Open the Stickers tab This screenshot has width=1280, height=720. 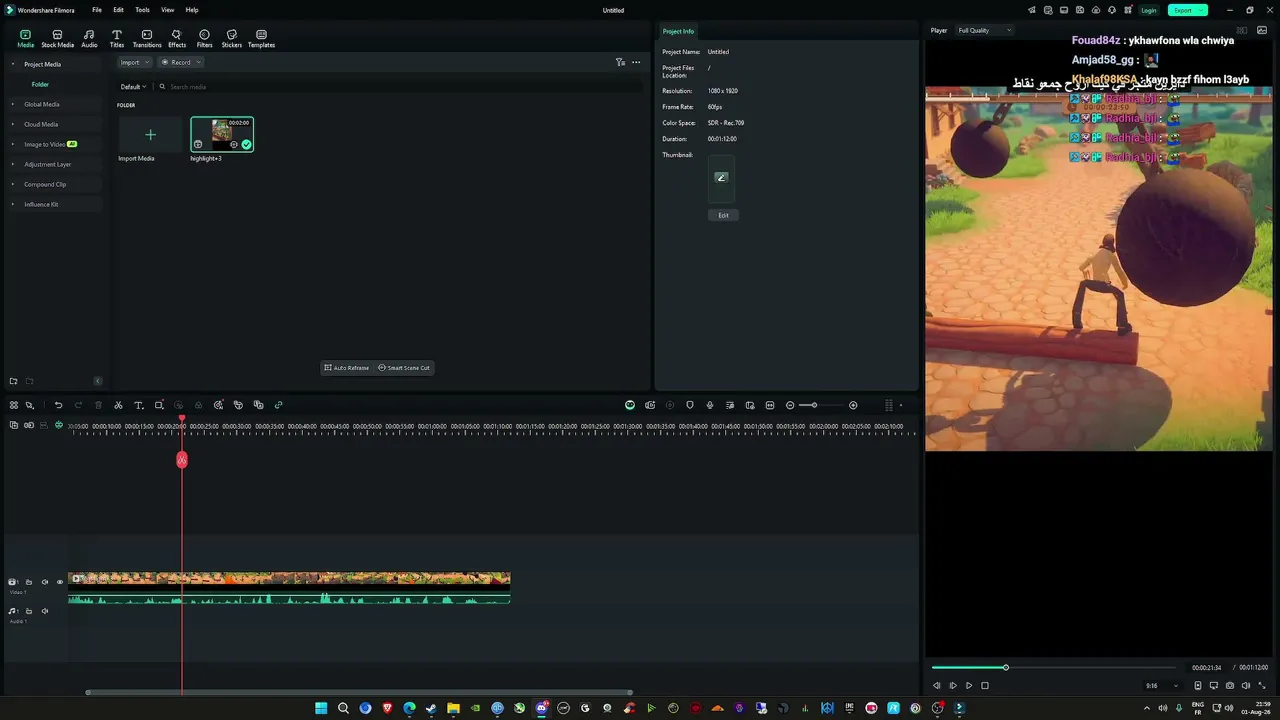(232, 39)
